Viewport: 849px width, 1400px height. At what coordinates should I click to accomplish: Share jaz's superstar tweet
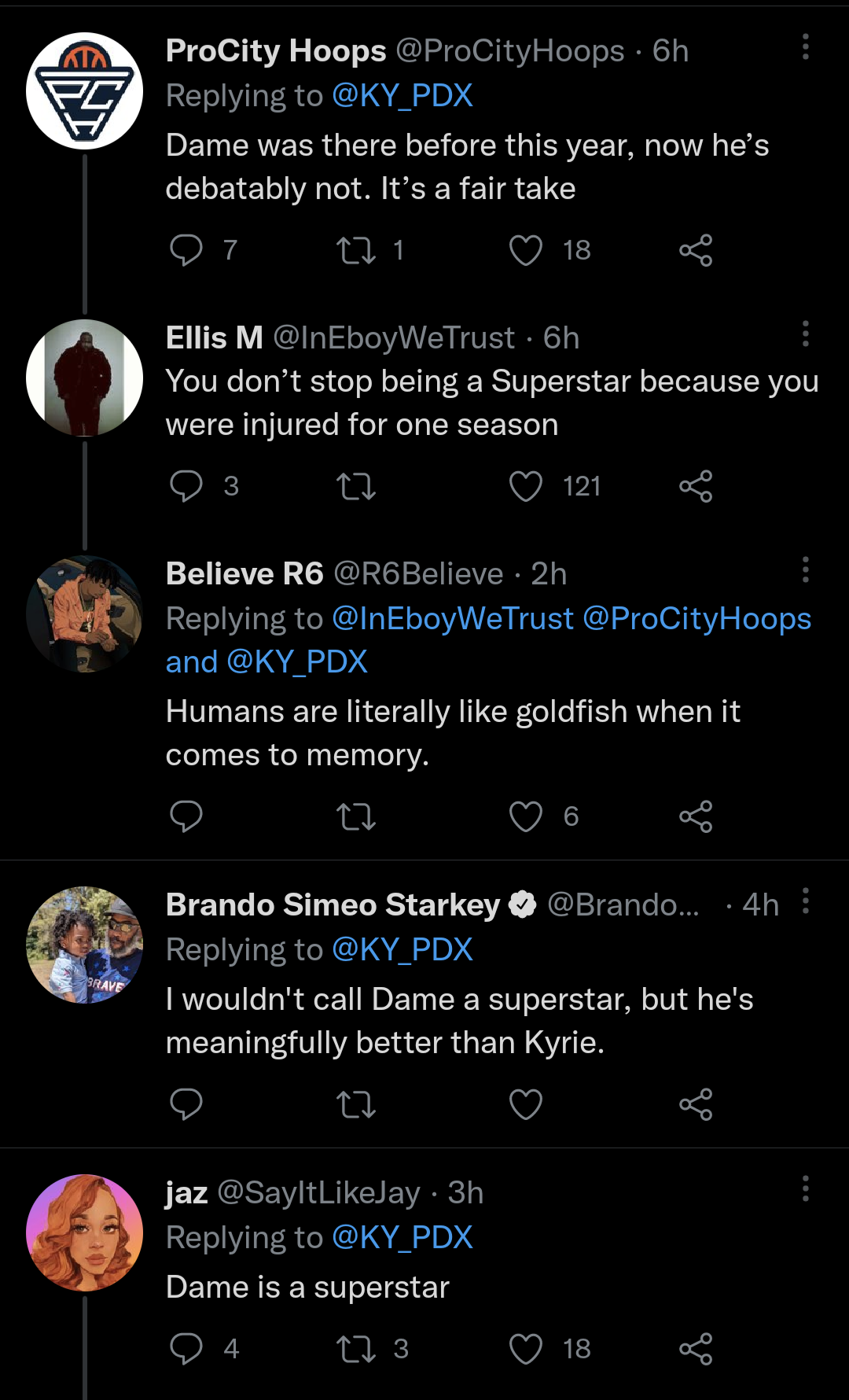696,1349
